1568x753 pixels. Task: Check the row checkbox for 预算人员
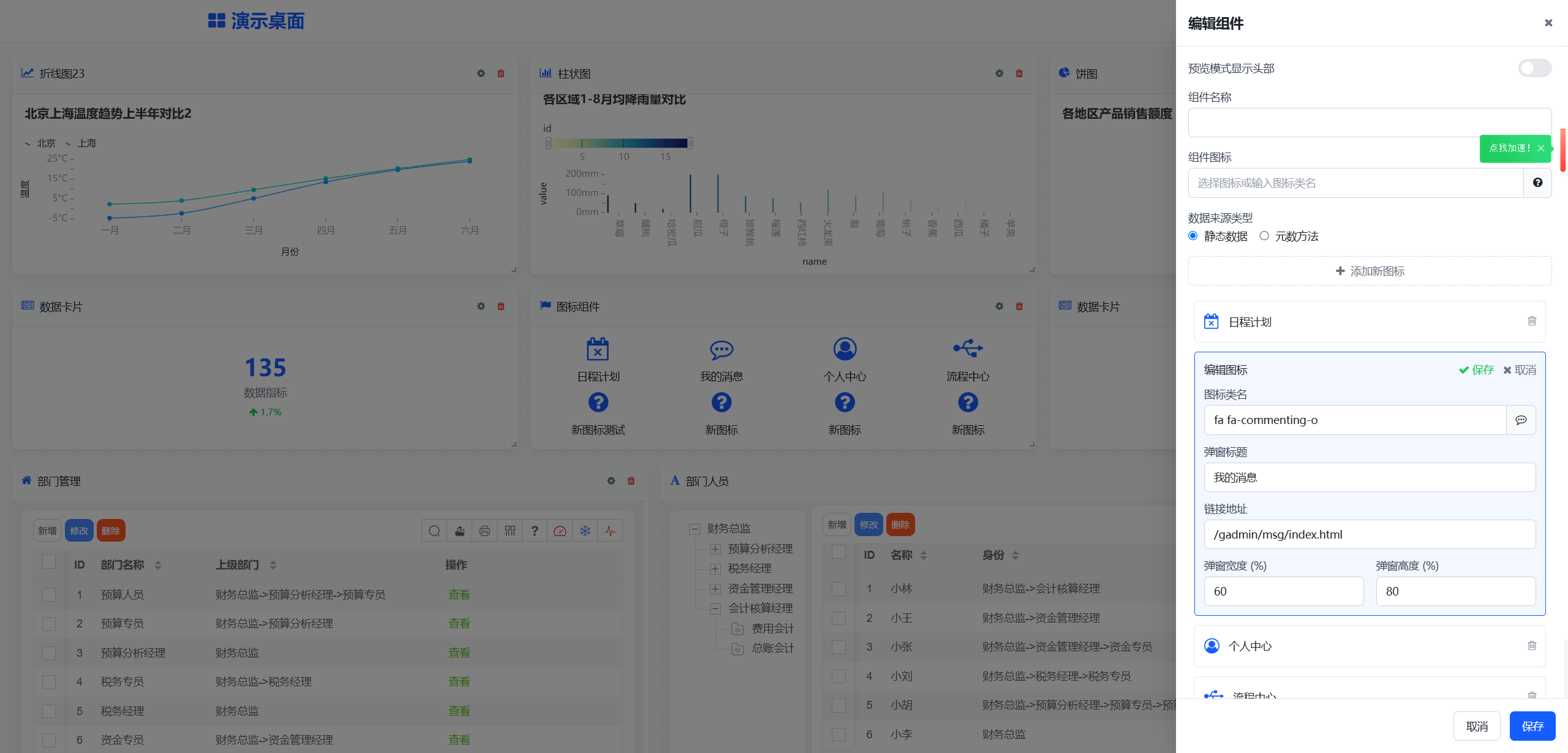coord(49,594)
